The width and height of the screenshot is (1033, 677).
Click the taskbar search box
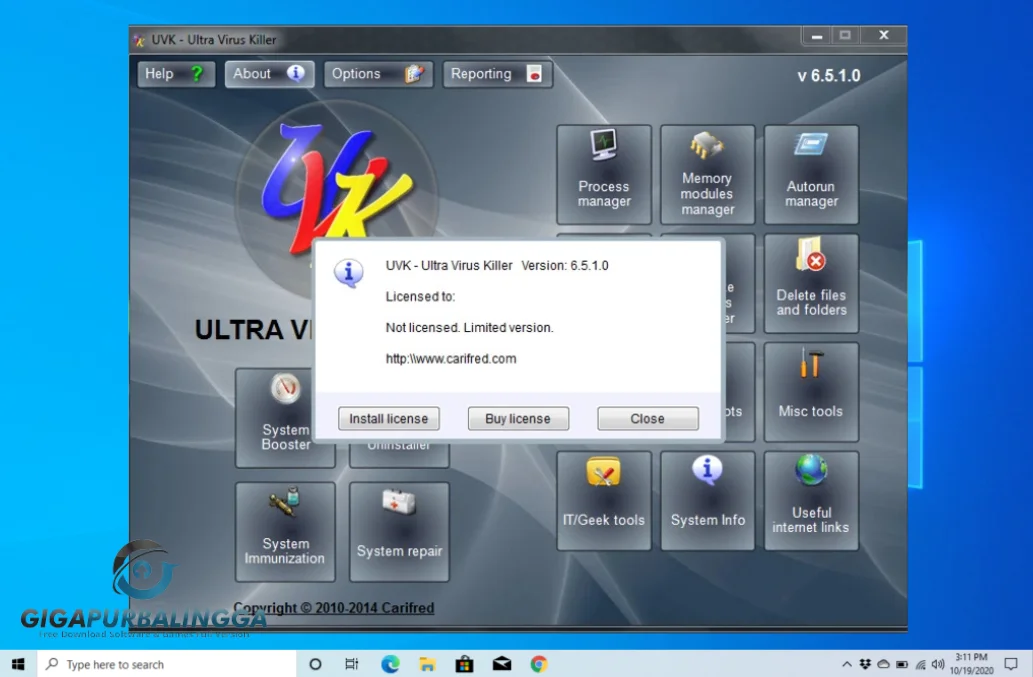[166, 664]
